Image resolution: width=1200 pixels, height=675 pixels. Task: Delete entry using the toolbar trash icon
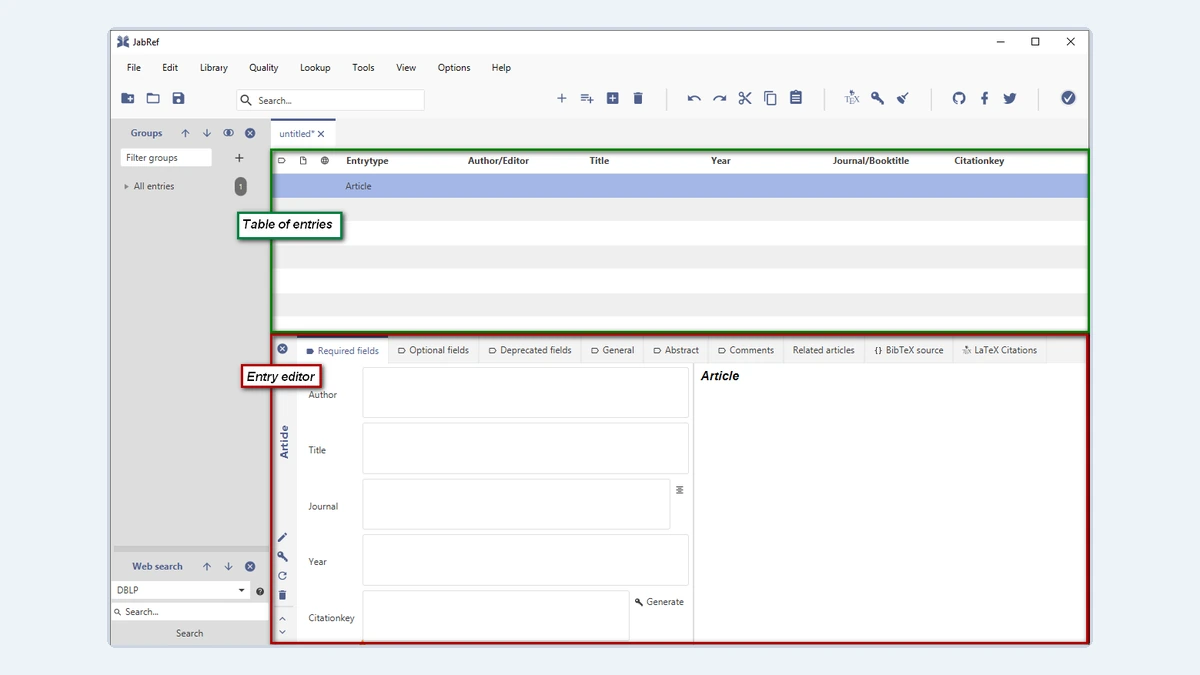(638, 98)
